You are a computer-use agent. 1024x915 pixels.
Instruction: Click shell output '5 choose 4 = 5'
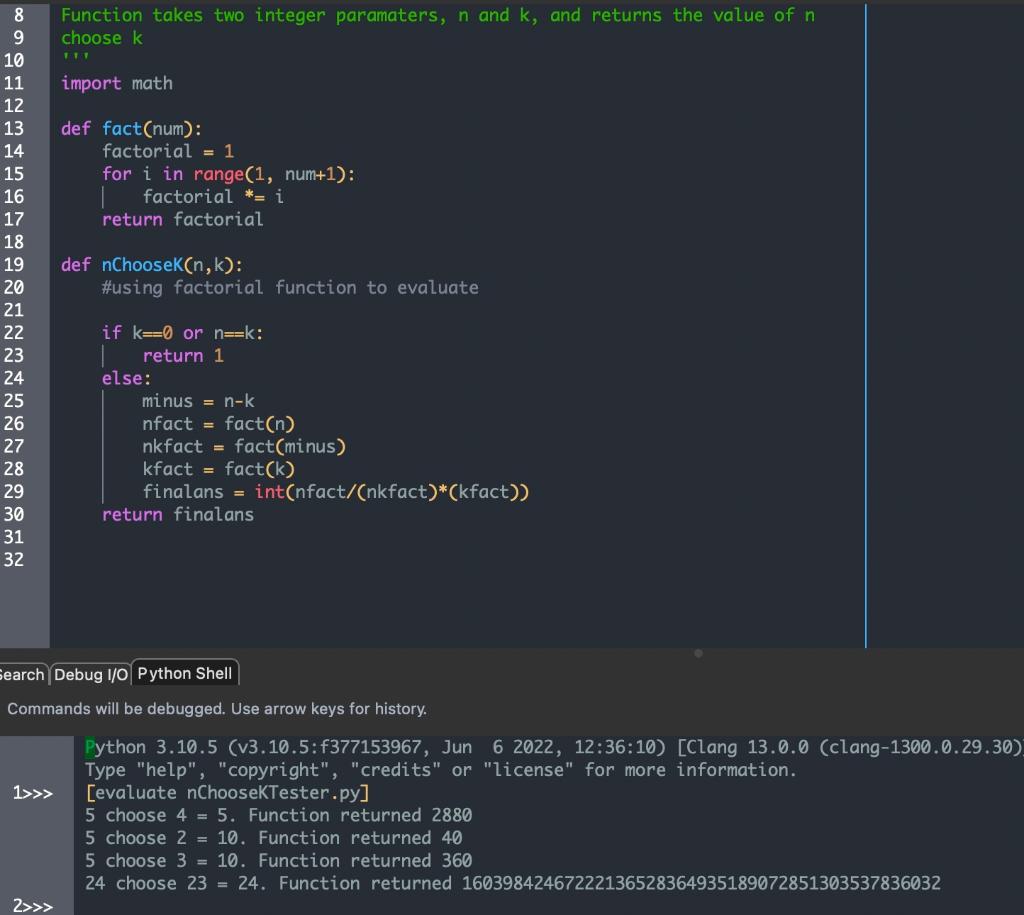[x=278, y=816]
